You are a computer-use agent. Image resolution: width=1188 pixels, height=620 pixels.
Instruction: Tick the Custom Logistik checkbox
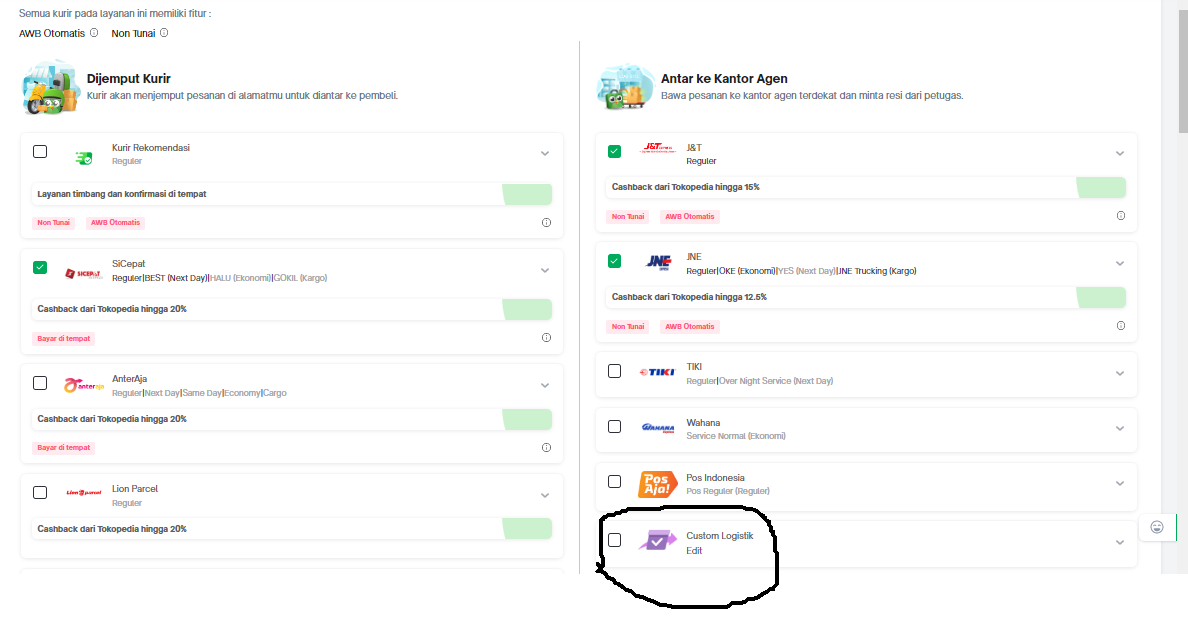614,540
